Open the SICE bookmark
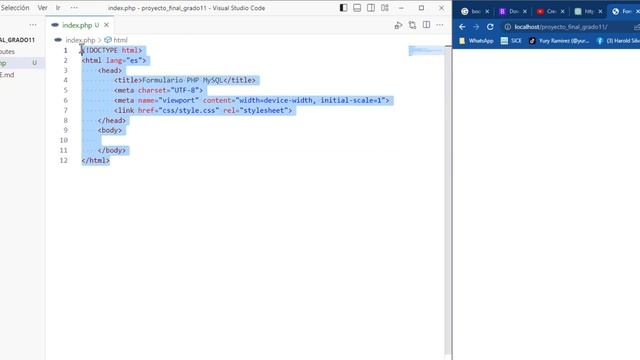This screenshot has height=360, width=640. [x=511, y=41]
